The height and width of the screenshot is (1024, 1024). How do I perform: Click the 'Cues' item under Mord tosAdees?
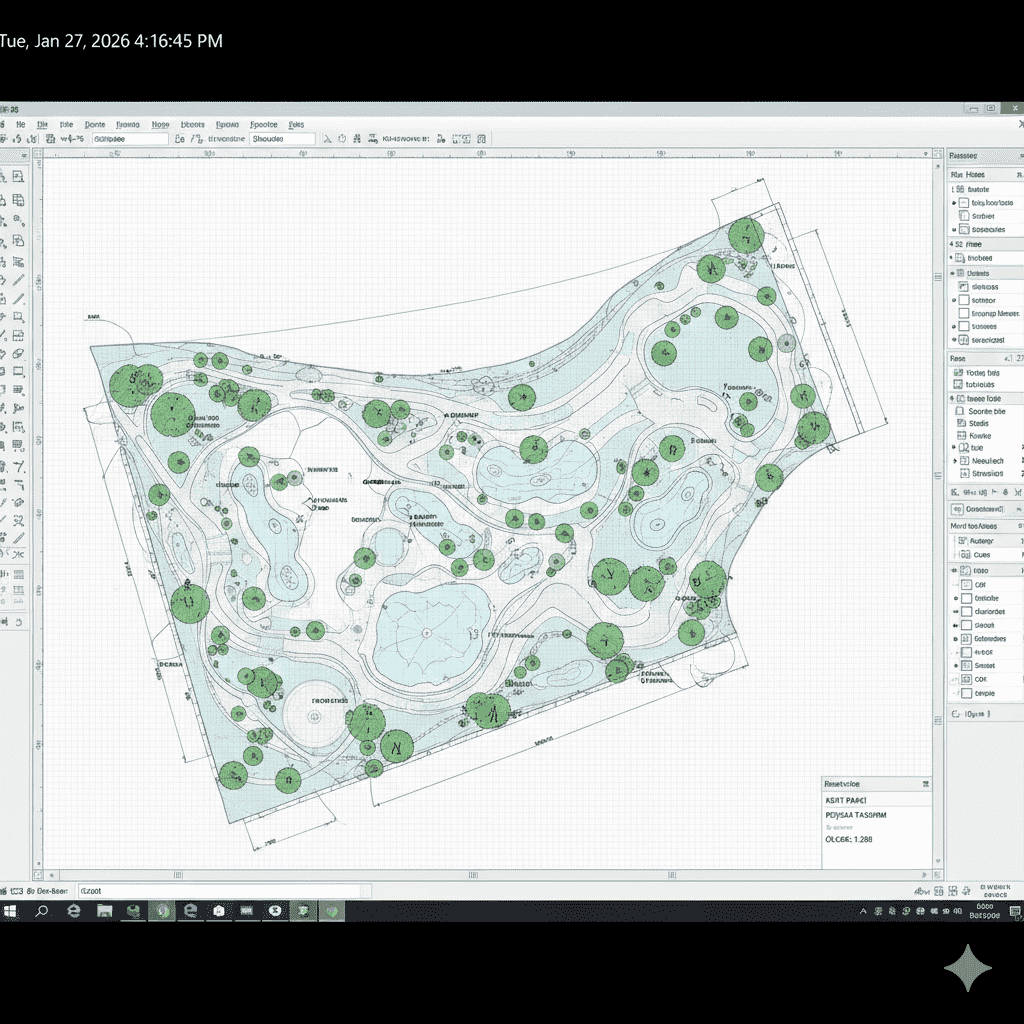pos(981,554)
